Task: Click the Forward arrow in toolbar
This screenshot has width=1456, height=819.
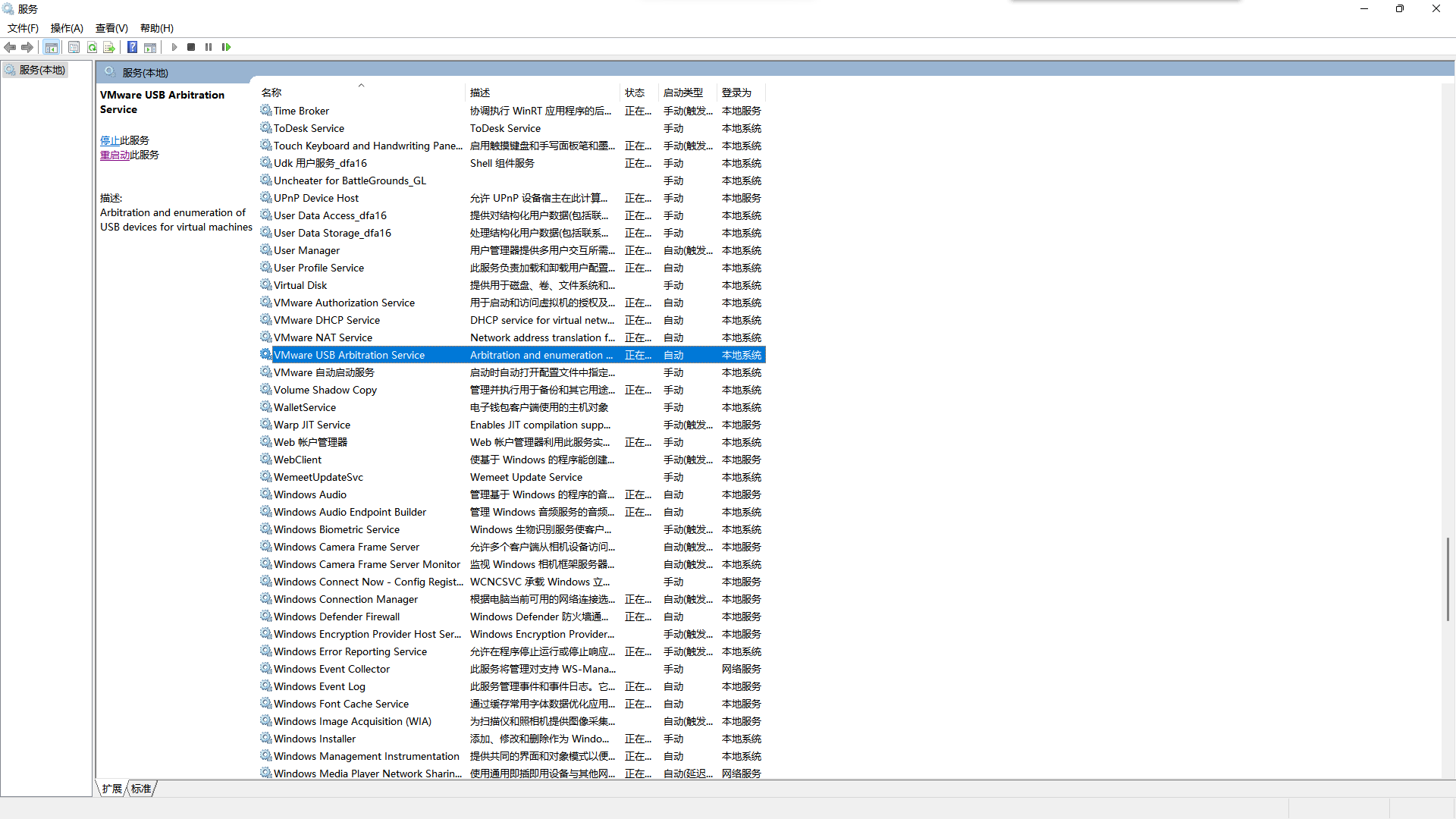Action: pos(27,47)
